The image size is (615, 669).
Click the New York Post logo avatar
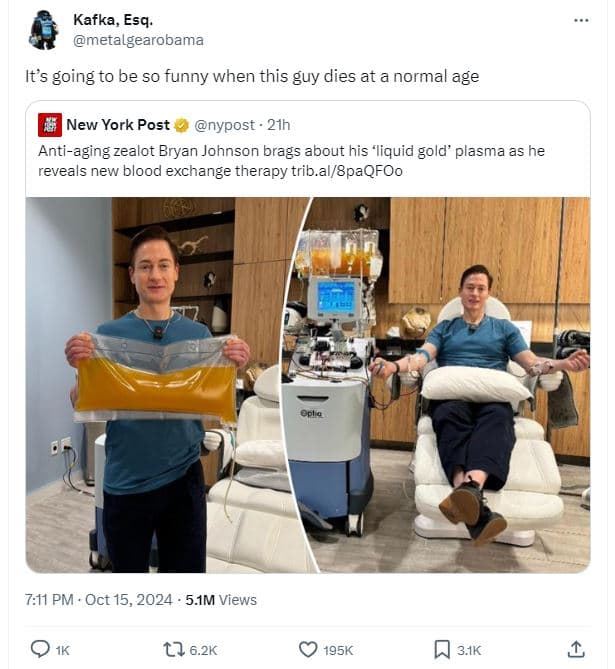pos(49,125)
